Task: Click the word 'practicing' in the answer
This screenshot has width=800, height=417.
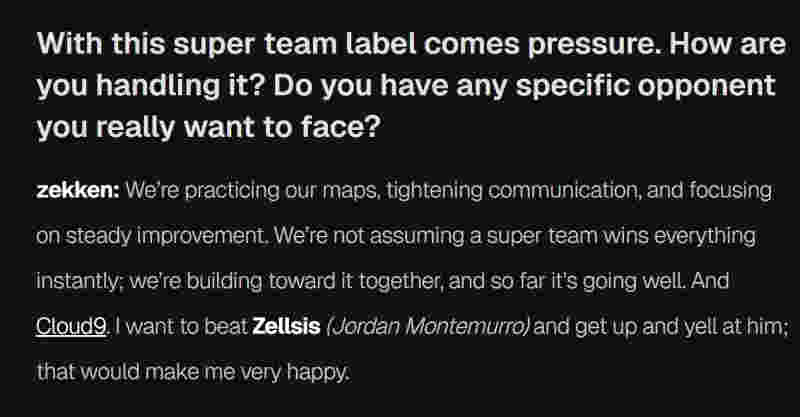Action: coord(231,190)
